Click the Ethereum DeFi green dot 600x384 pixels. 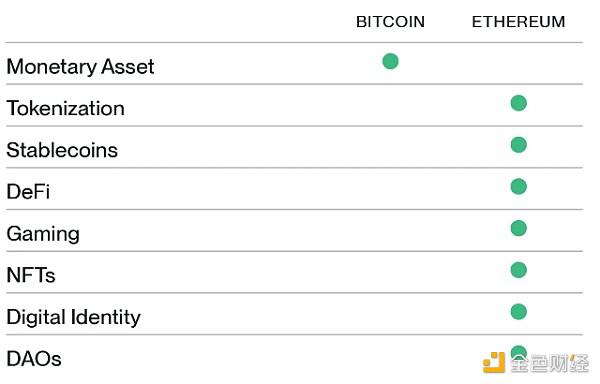(x=518, y=186)
